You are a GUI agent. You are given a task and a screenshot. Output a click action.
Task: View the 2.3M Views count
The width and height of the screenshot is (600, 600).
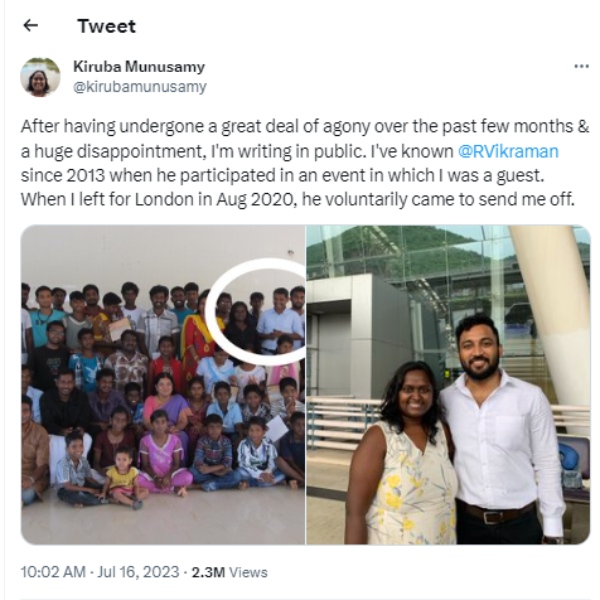click(x=229, y=572)
